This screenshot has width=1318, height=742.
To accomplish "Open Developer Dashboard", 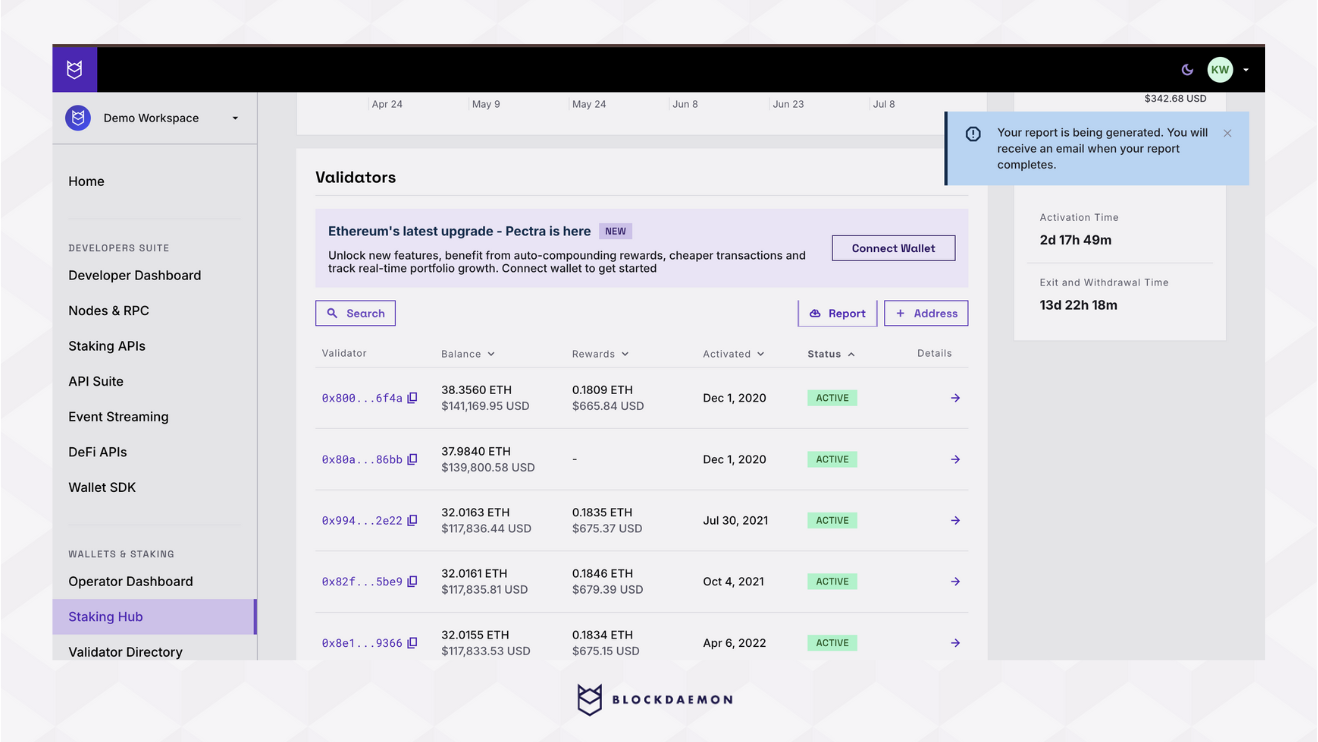I will pyautogui.click(x=134, y=275).
